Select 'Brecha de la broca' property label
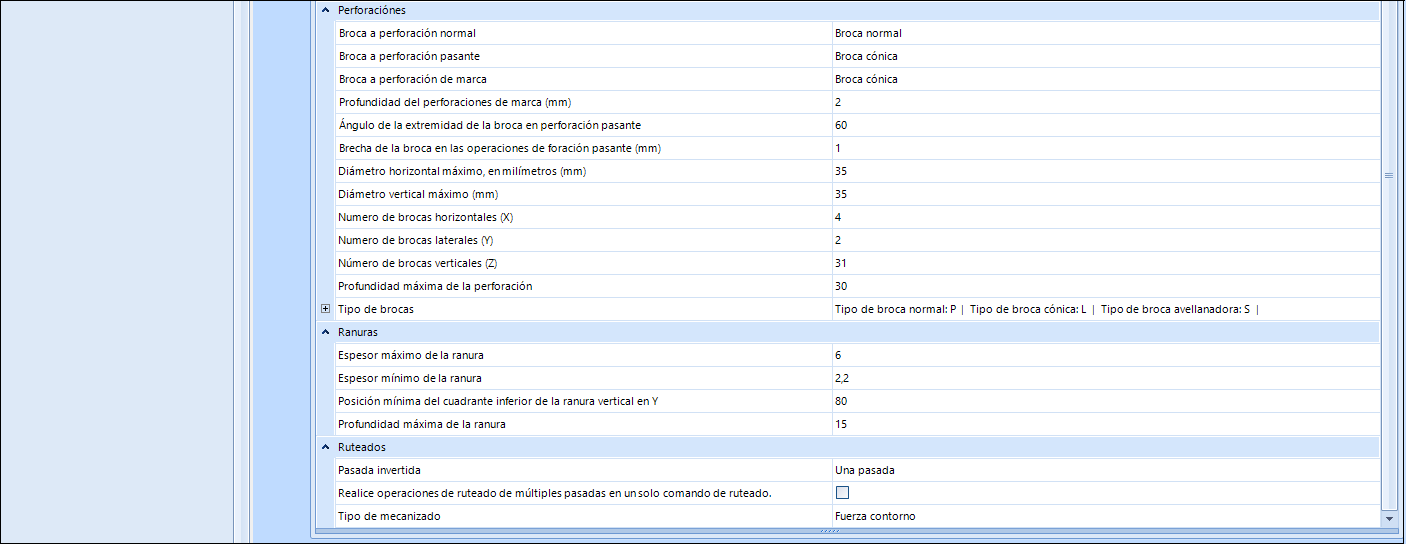The height and width of the screenshot is (544, 1406). (x=500, y=148)
